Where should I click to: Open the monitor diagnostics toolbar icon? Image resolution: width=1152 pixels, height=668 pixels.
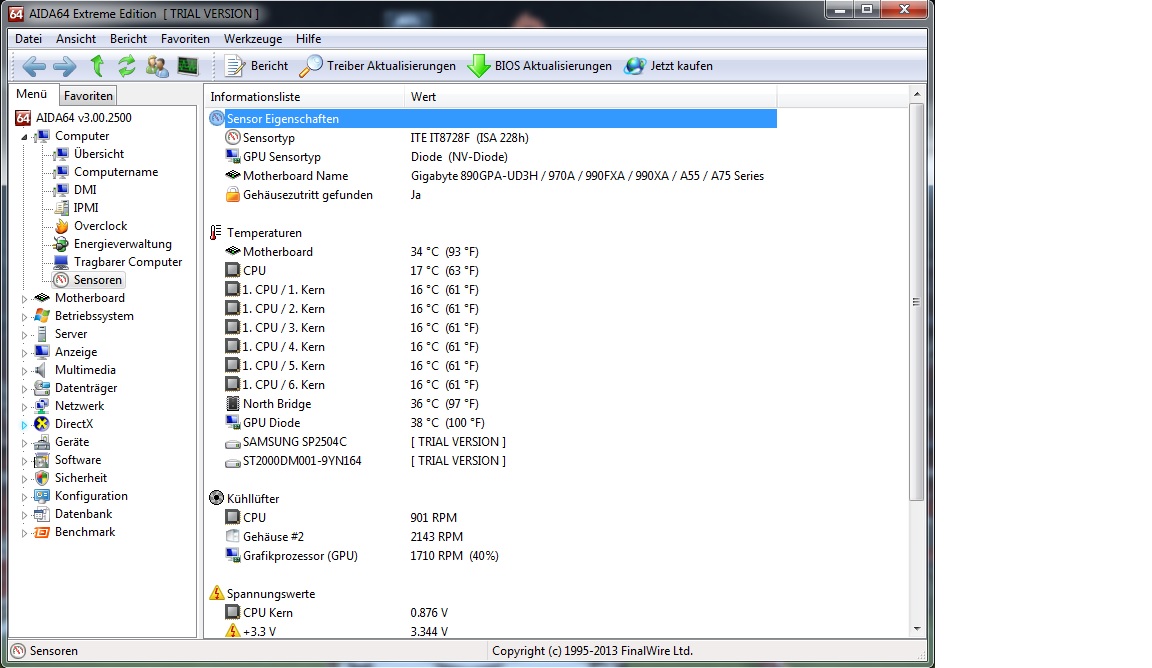(188, 66)
